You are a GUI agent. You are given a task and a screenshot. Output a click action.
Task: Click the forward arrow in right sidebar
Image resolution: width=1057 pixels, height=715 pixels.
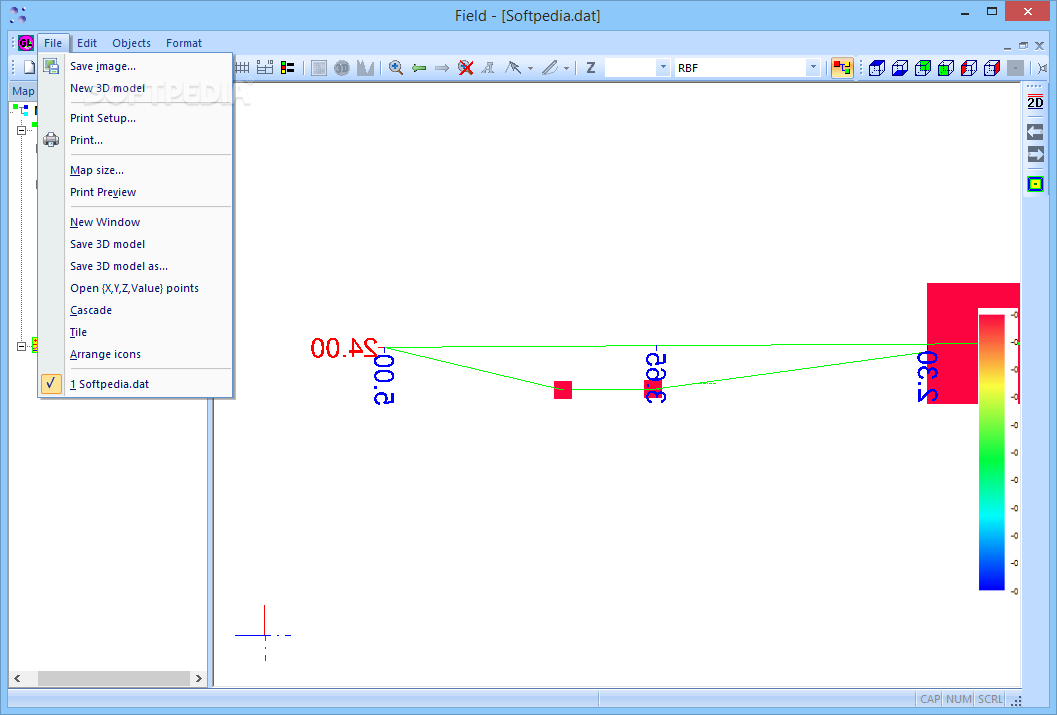pyautogui.click(x=1035, y=154)
